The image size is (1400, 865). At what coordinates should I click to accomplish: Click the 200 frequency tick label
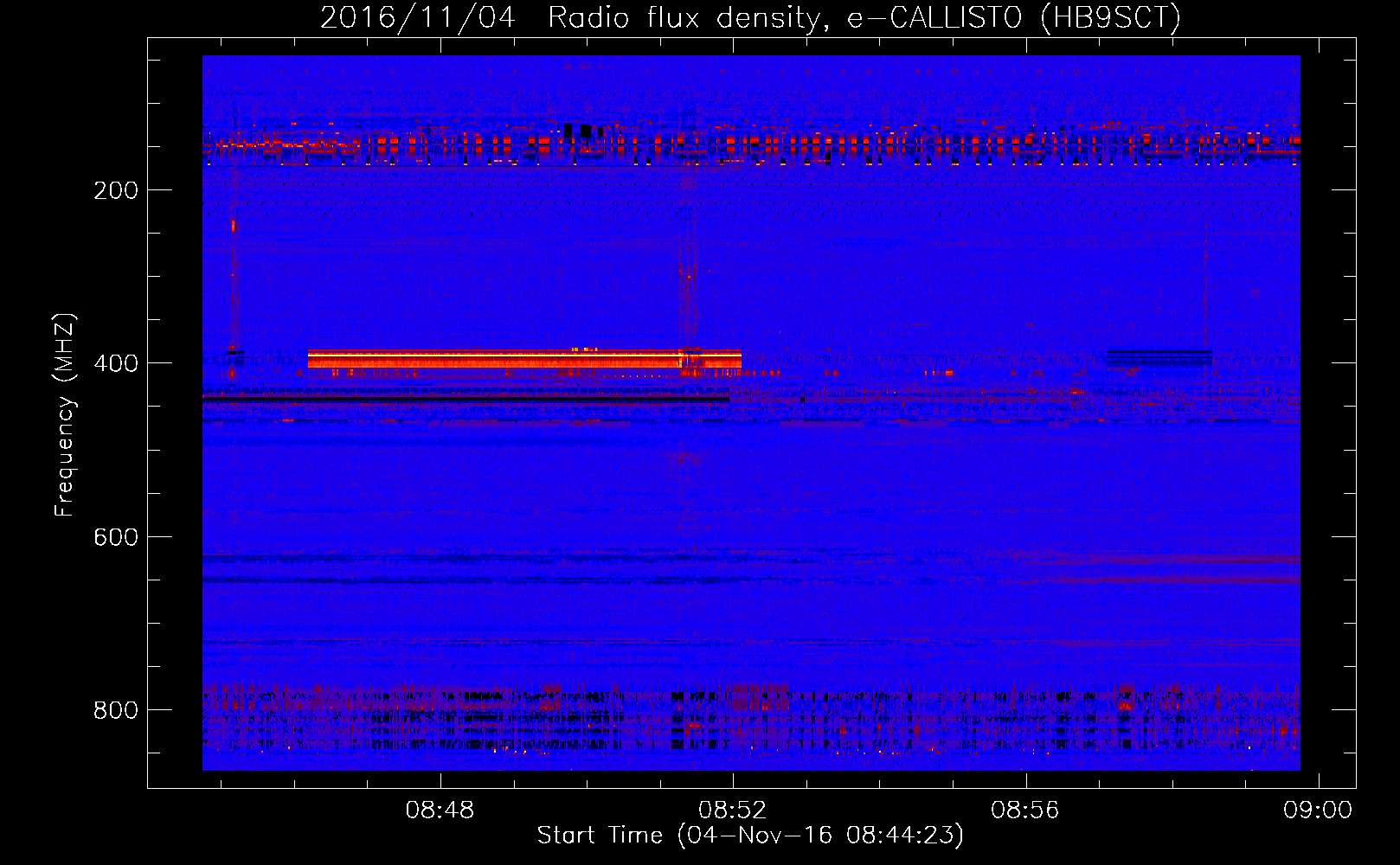click(x=116, y=190)
